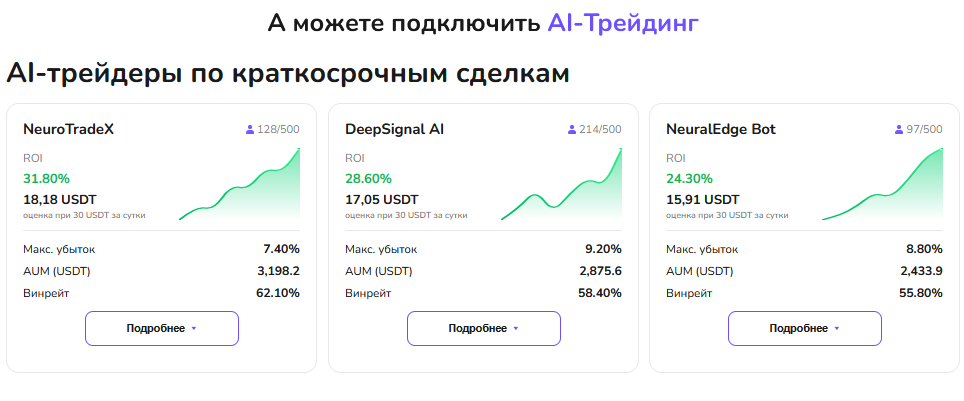Screen dimensions: 964x401
Task: Click NeuroTradeX 31.80% ROI value
Action: pyautogui.click(x=46, y=178)
